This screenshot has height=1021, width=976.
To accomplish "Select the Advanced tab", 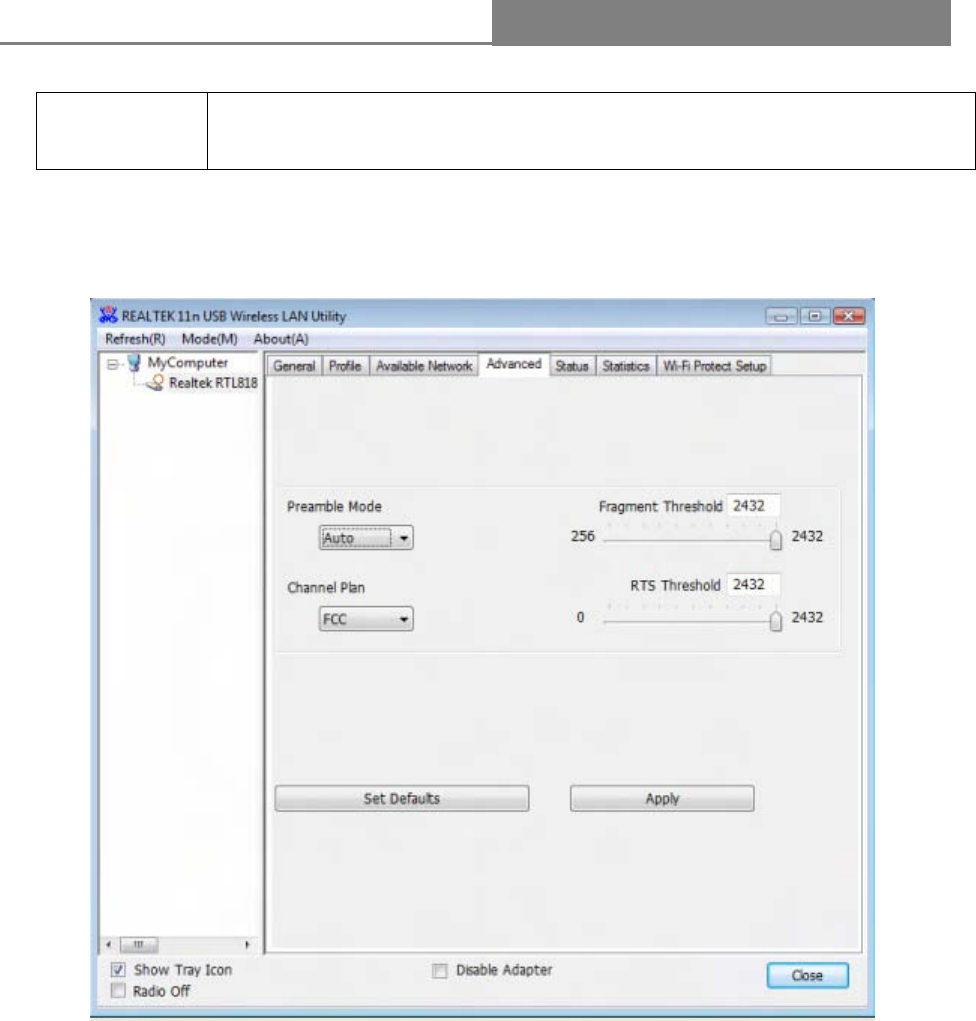I will [514, 364].
